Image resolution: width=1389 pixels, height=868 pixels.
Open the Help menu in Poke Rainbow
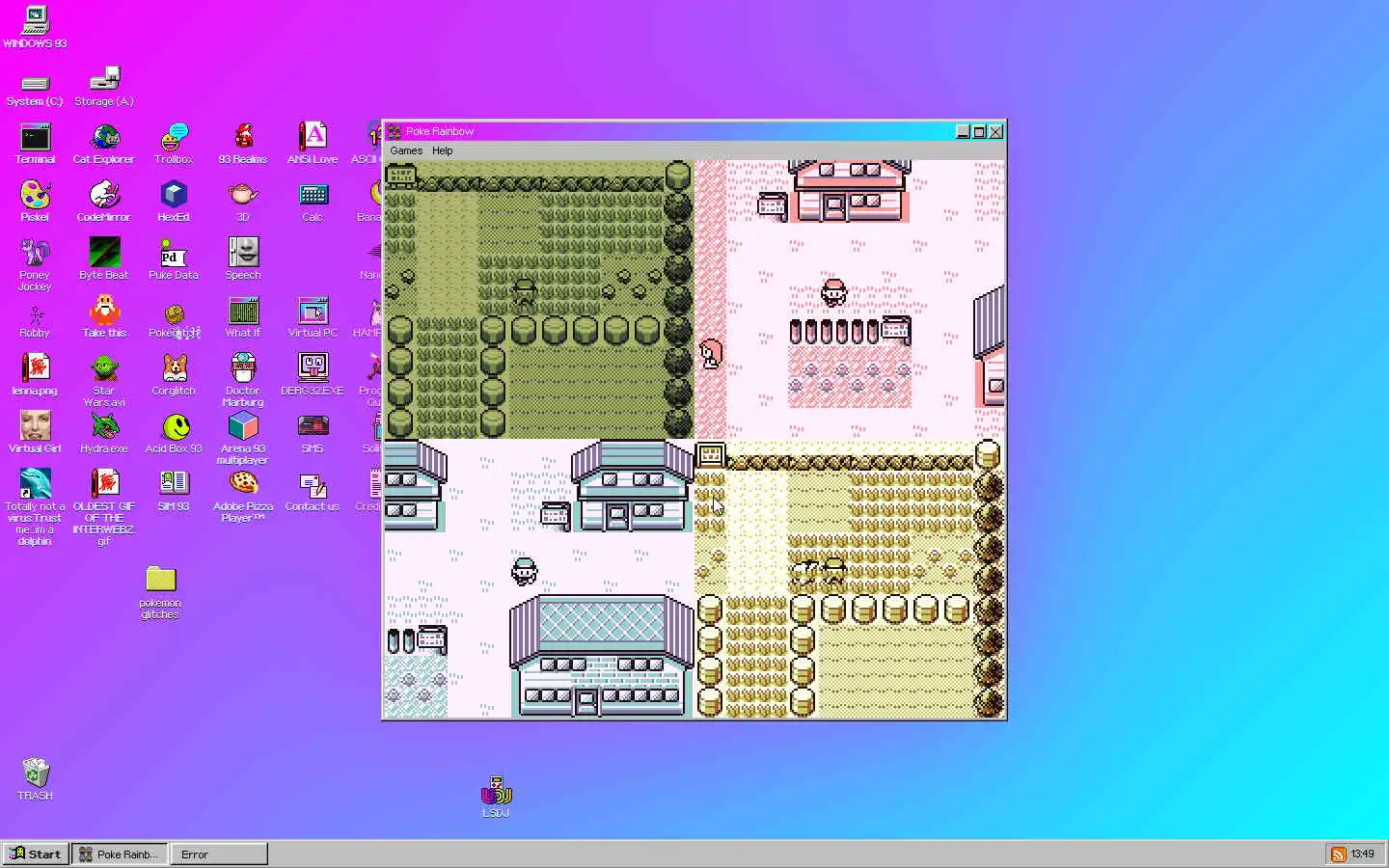click(443, 151)
